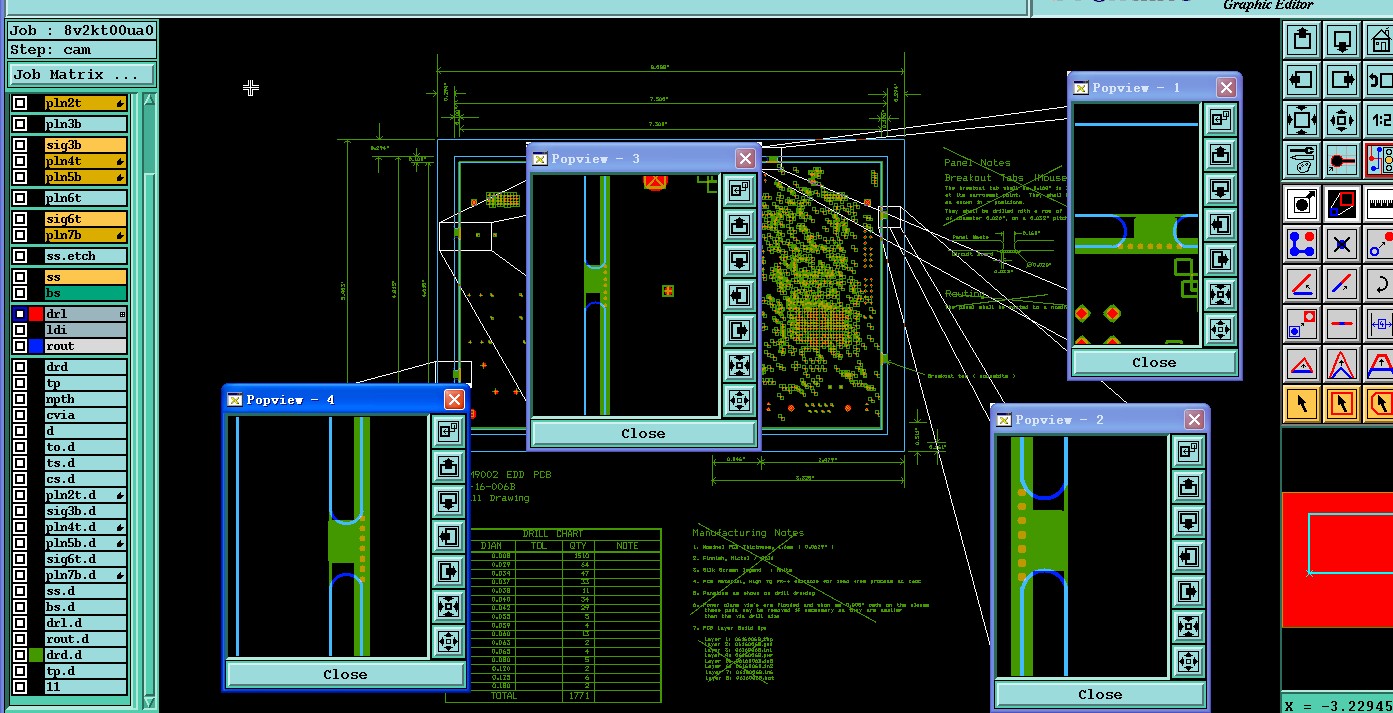Viewport: 1393px width, 713px height.
Task: Select the layer name cvia
Action: pyautogui.click(x=86, y=415)
